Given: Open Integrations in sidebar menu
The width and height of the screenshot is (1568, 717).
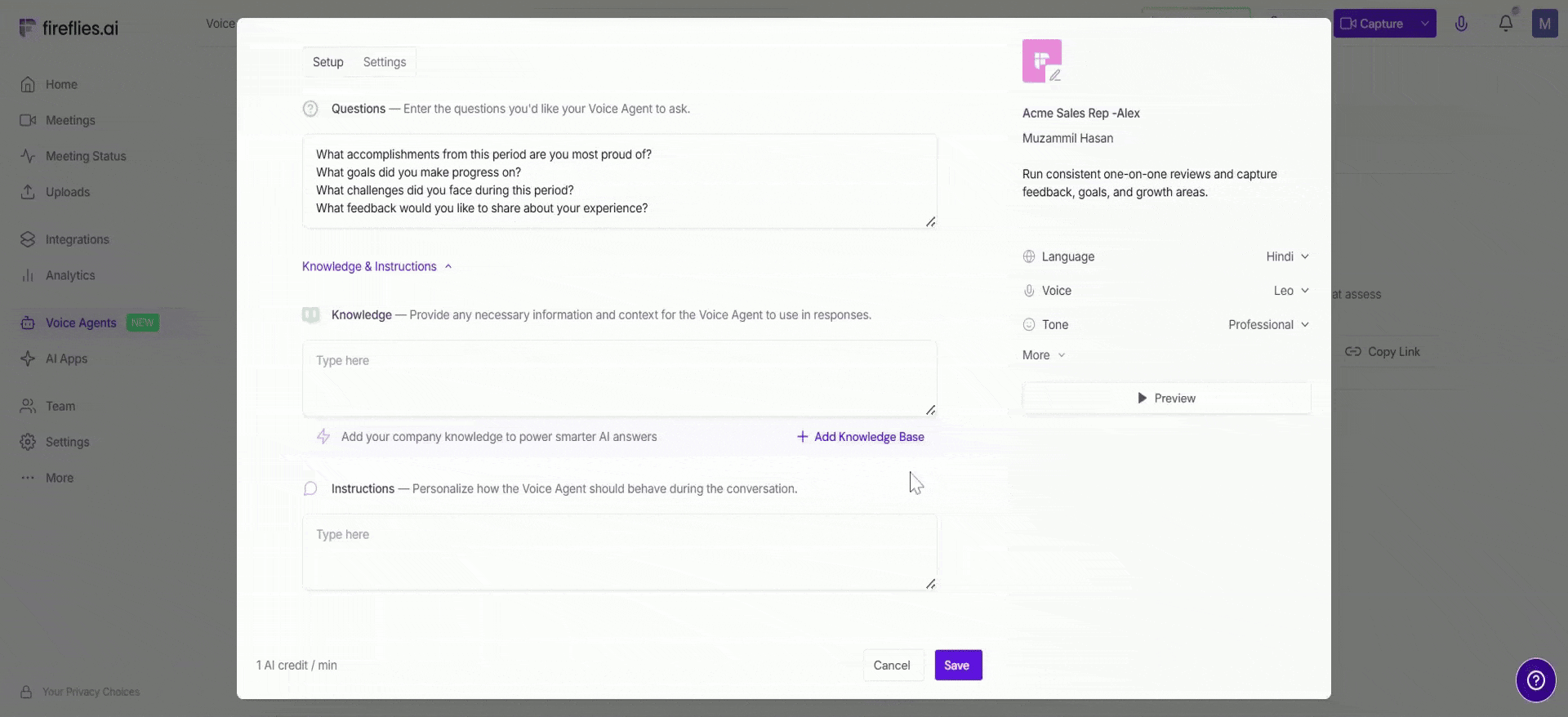Looking at the screenshot, I should click(77, 239).
